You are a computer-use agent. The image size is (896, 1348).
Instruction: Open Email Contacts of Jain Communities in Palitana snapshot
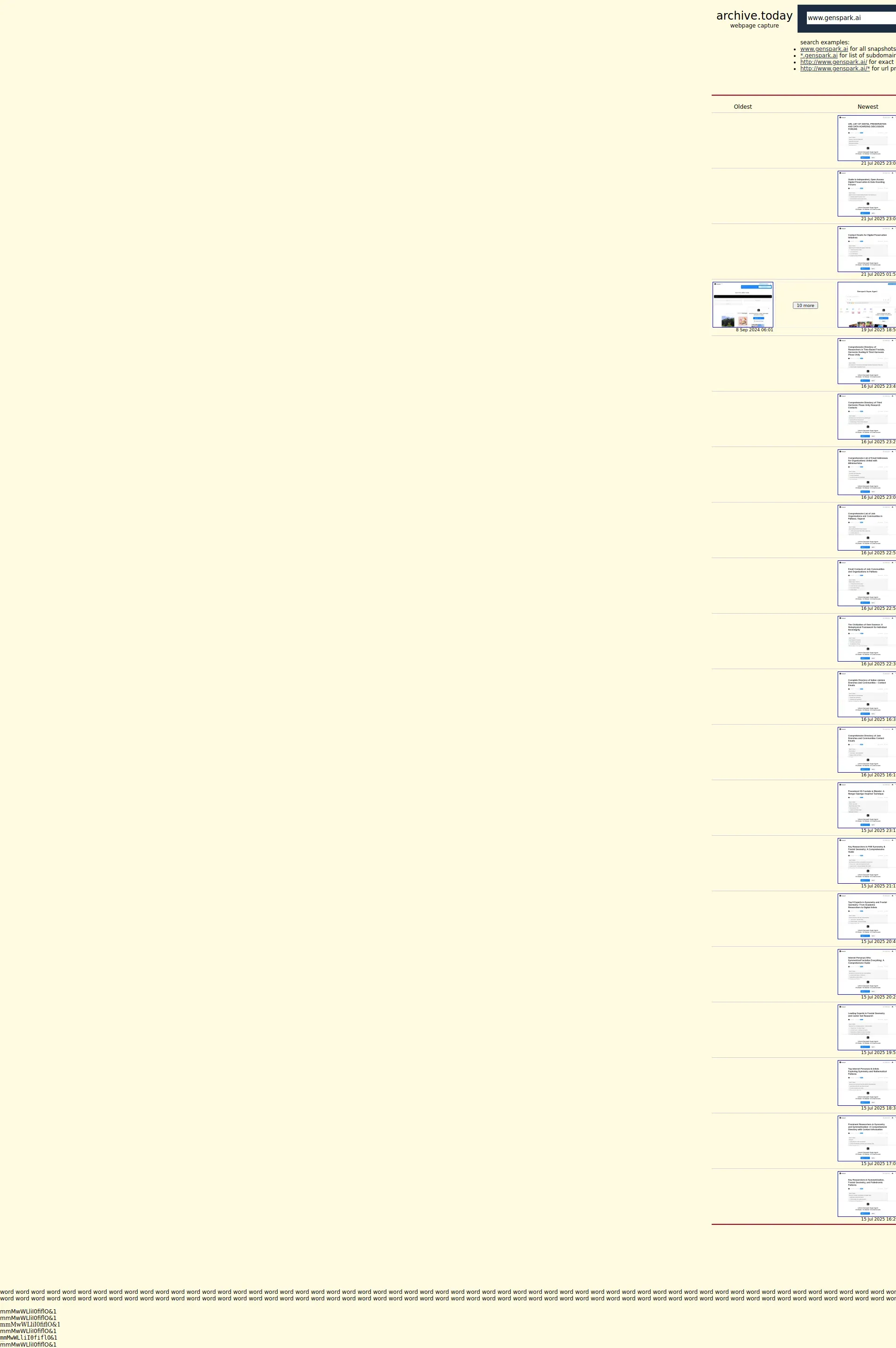tap(866, 583)
